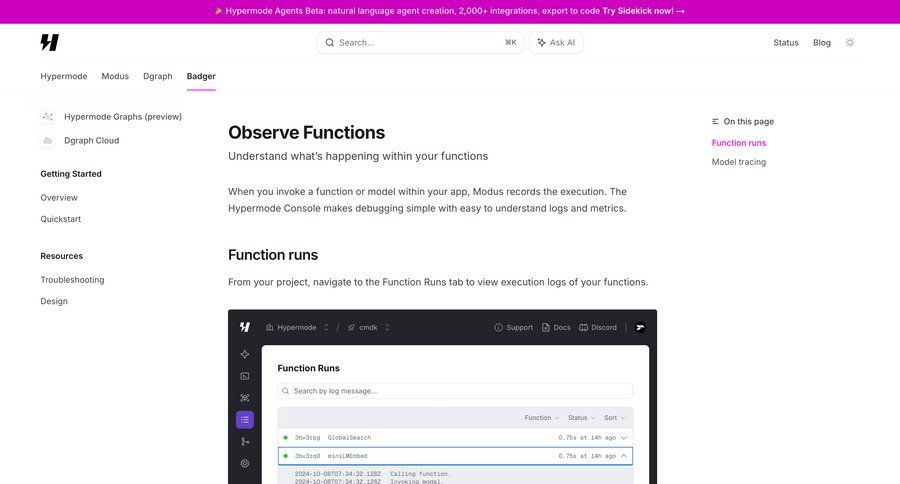The image size is (900, 484).
Task: Click the search icon in log message field
Action: point(286,391)
